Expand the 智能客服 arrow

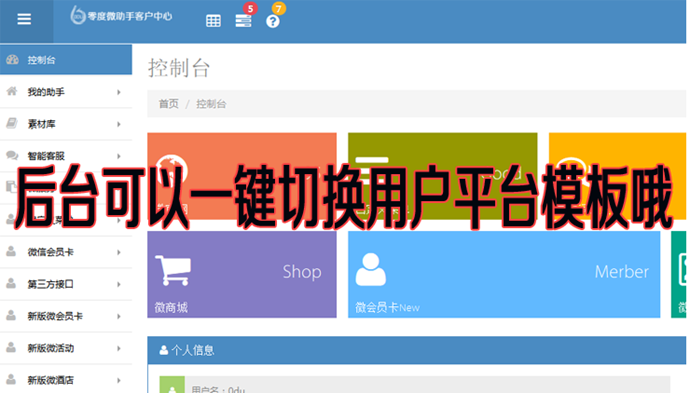119,156
